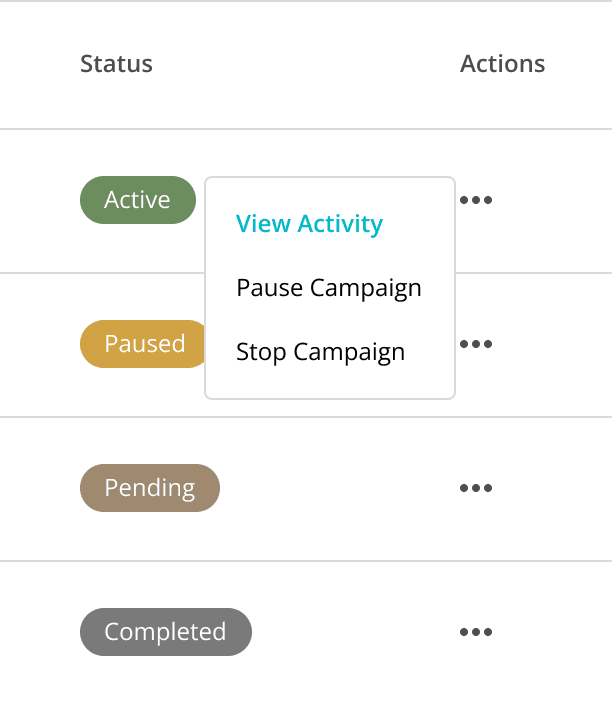The width and height of the screenshot is (612, 704).
Task: Click the yellow Paused status badge
Action: point(143,344)
